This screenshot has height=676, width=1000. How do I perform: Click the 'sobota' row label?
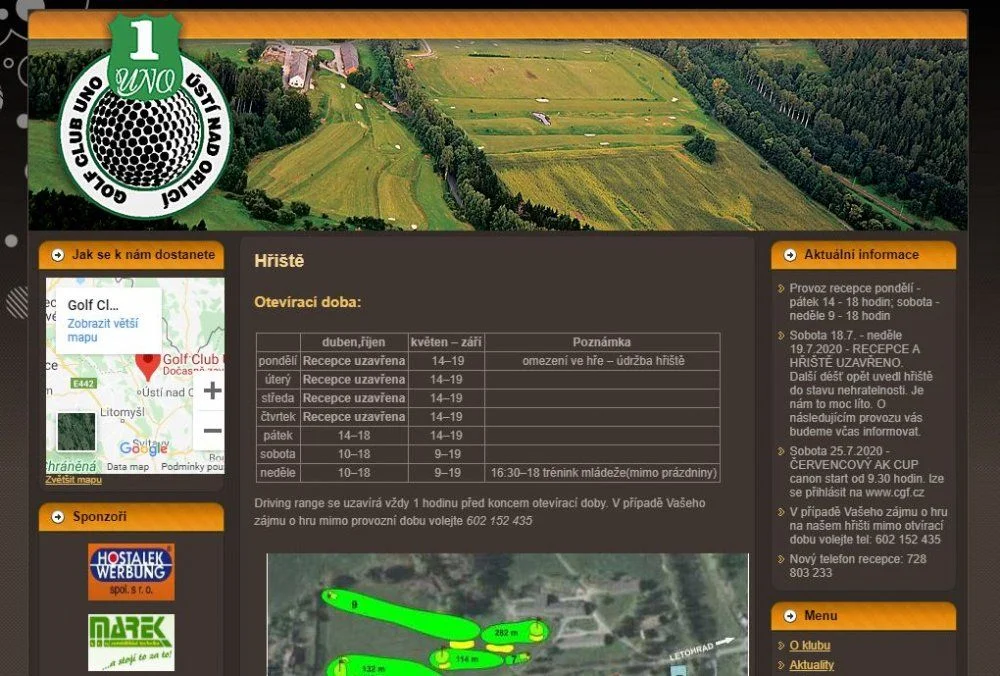tap(277, 454)
